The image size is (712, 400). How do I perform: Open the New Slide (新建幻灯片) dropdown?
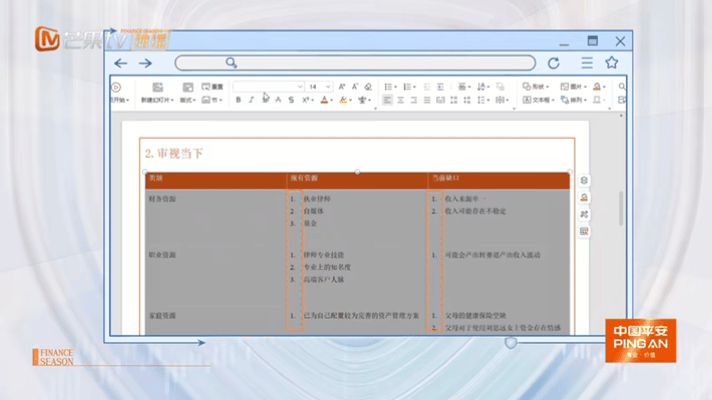click(157, 100)
